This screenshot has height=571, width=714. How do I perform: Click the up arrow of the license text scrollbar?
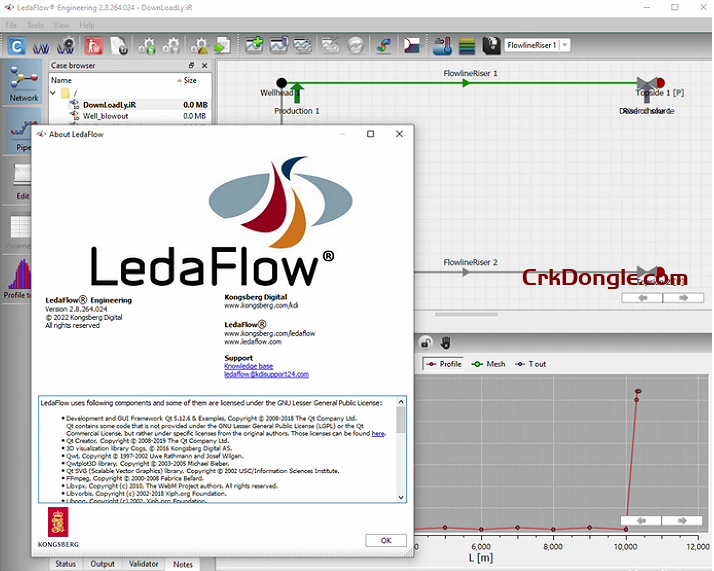click(401, 402)
